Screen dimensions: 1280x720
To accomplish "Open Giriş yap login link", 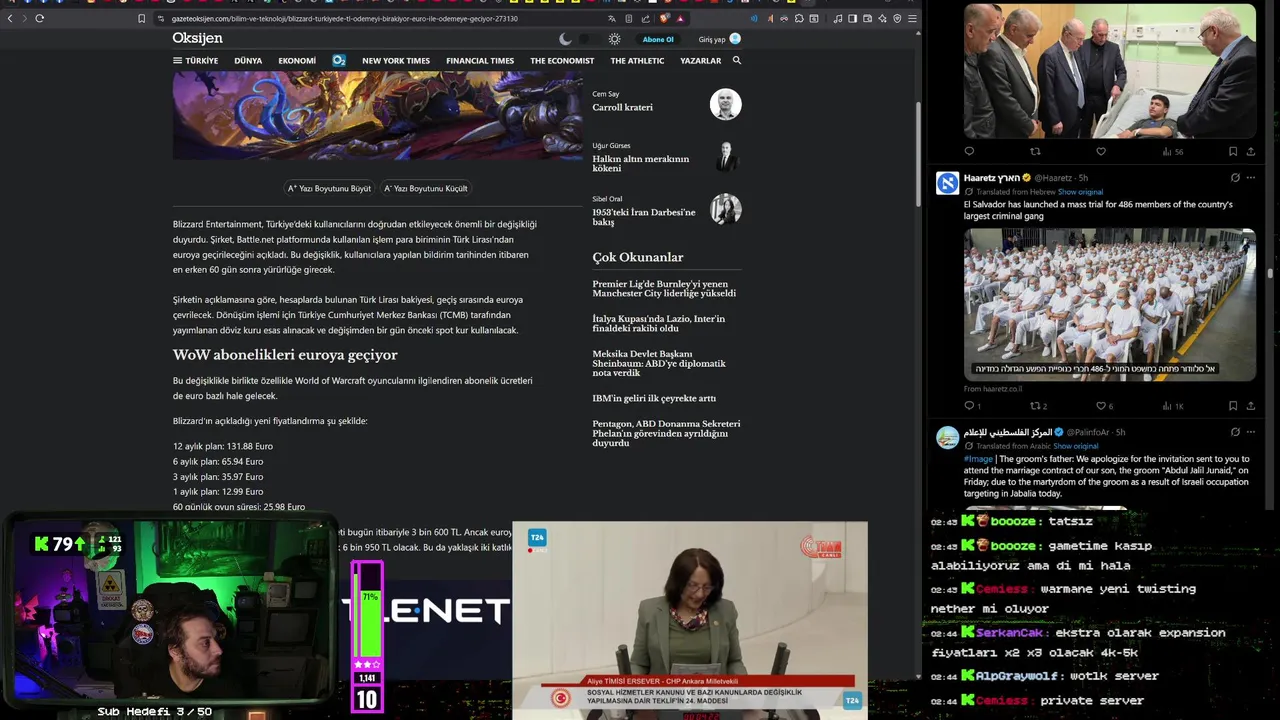I will click(x=719, y=39).
